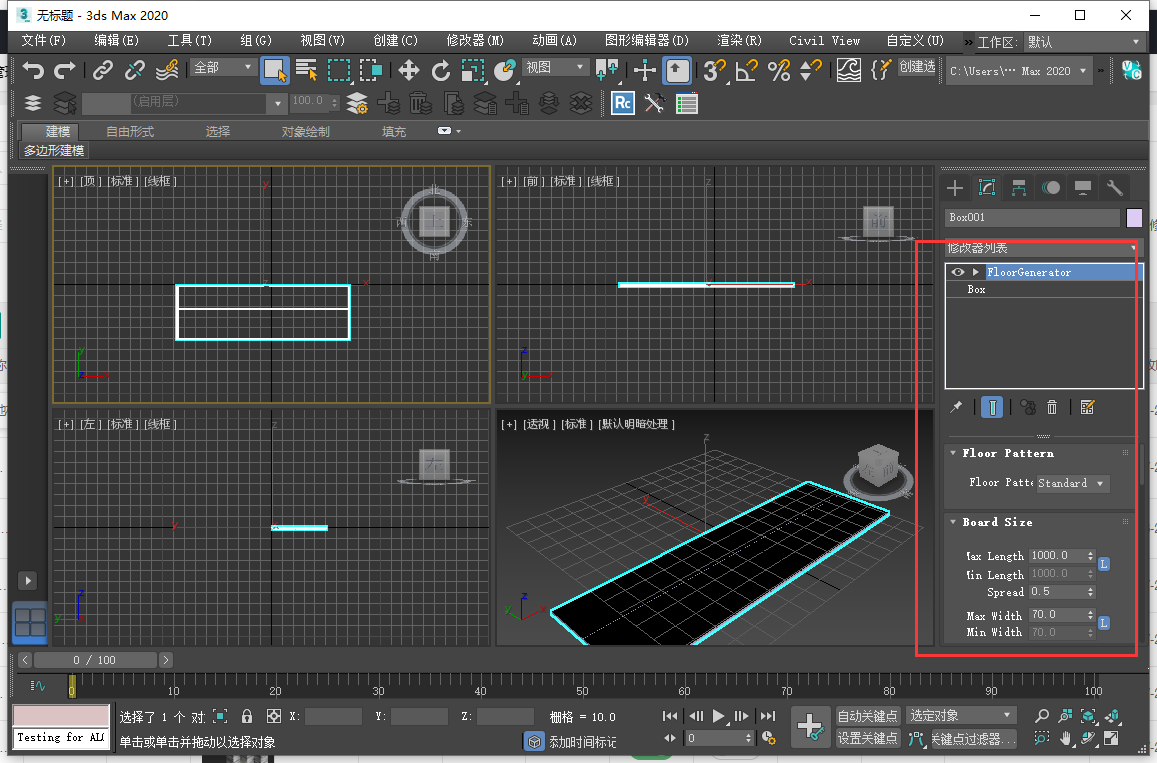Screen dimensions: 1157x763
Task: Toggle selection lock padlock icon
Action: [247, 716]
